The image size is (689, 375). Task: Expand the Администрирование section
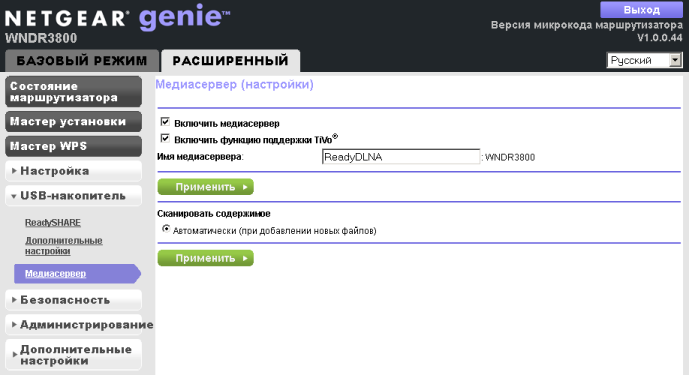click(73, 325)
